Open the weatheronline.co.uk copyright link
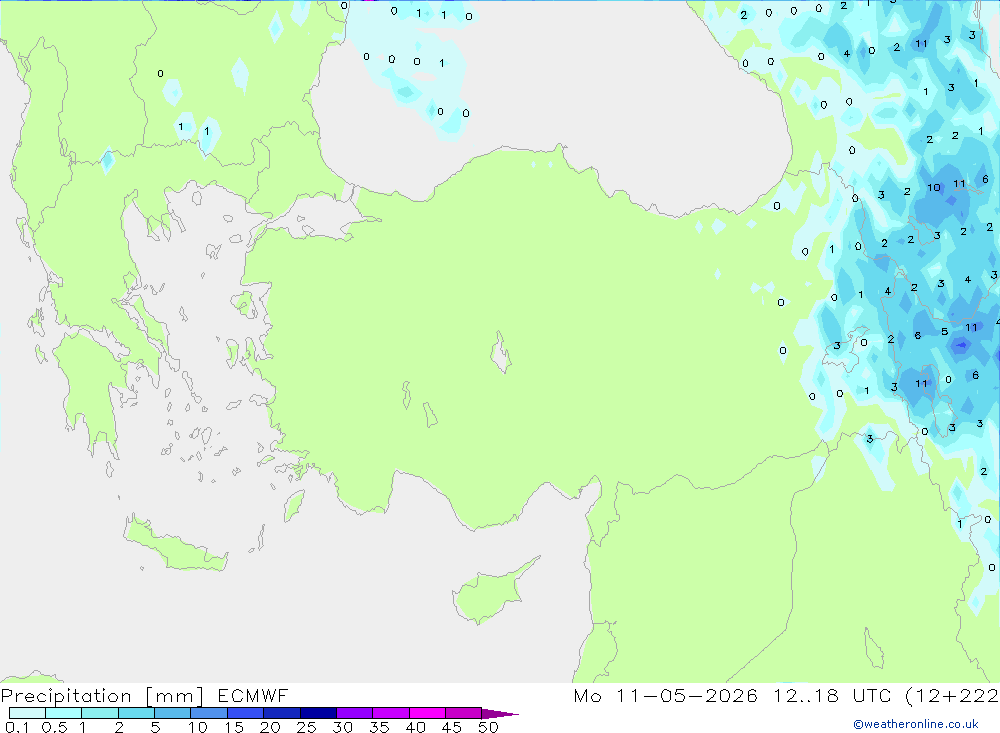1000x733 pixels. [x=916, y=724]
